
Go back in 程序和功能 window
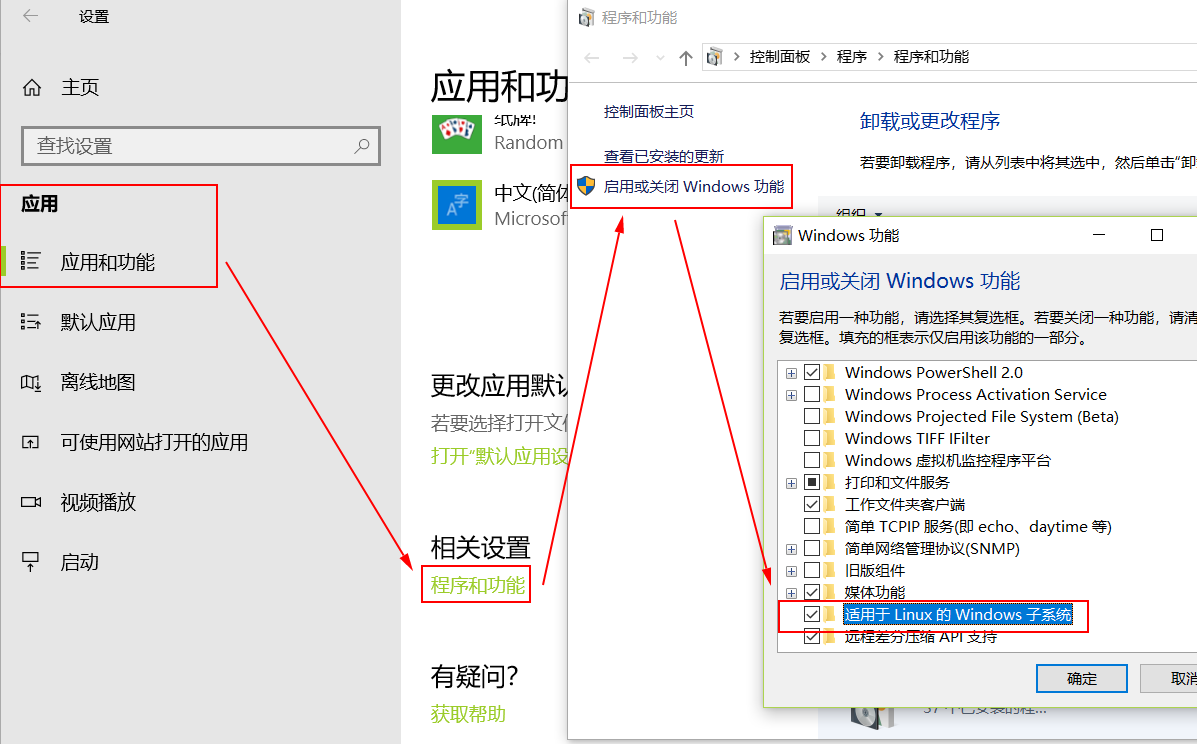[592, 57]
